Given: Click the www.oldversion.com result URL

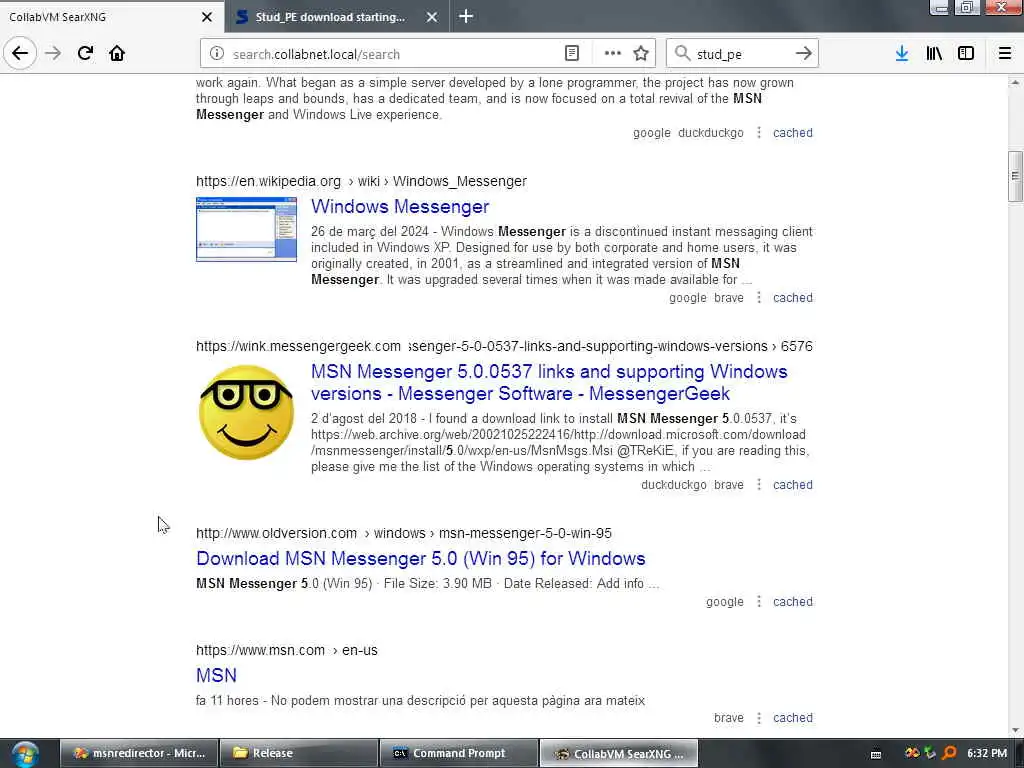Looking at the screenshot, I should coord(404,533).
